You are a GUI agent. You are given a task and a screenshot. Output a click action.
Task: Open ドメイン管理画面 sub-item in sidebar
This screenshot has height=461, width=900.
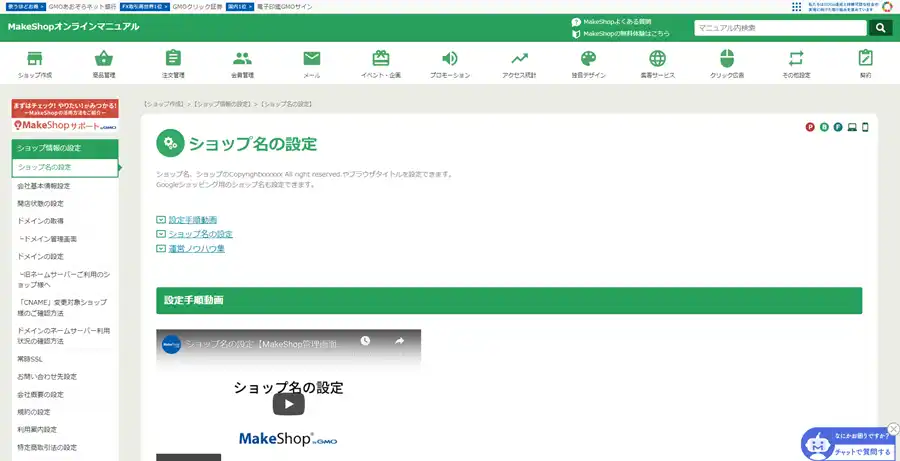click(x=48, y=239)
